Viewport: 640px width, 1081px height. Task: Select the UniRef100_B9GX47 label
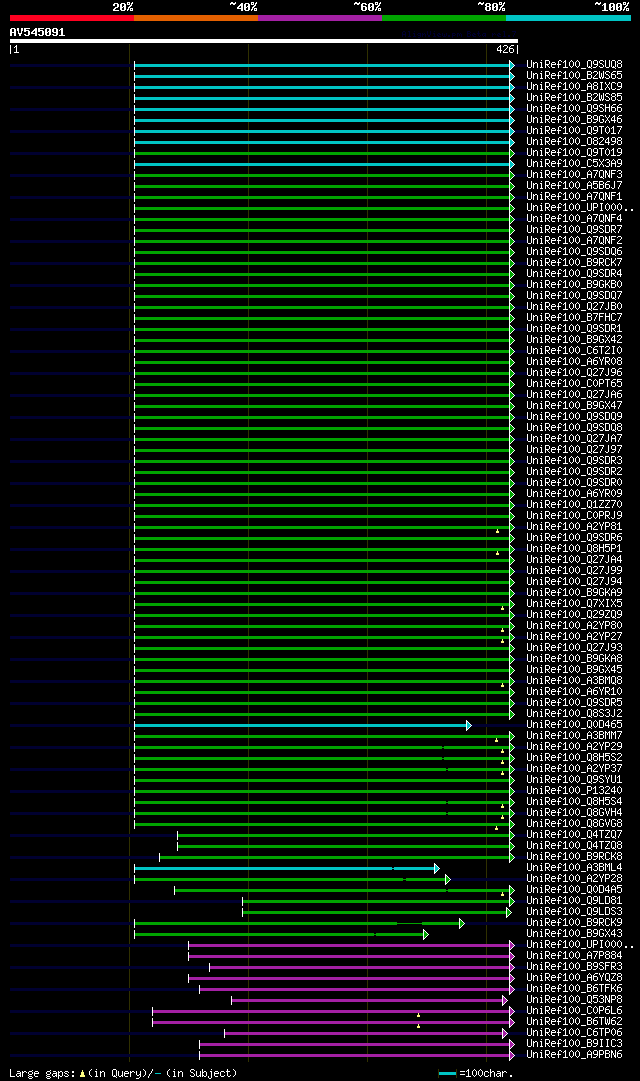(x=574, y=406)
